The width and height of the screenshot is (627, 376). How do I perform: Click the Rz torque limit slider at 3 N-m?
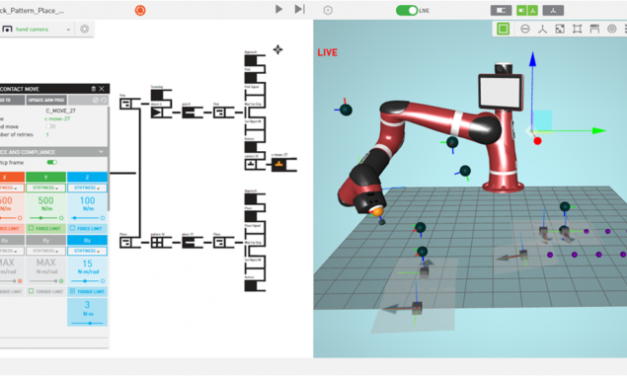coord(87,323)
